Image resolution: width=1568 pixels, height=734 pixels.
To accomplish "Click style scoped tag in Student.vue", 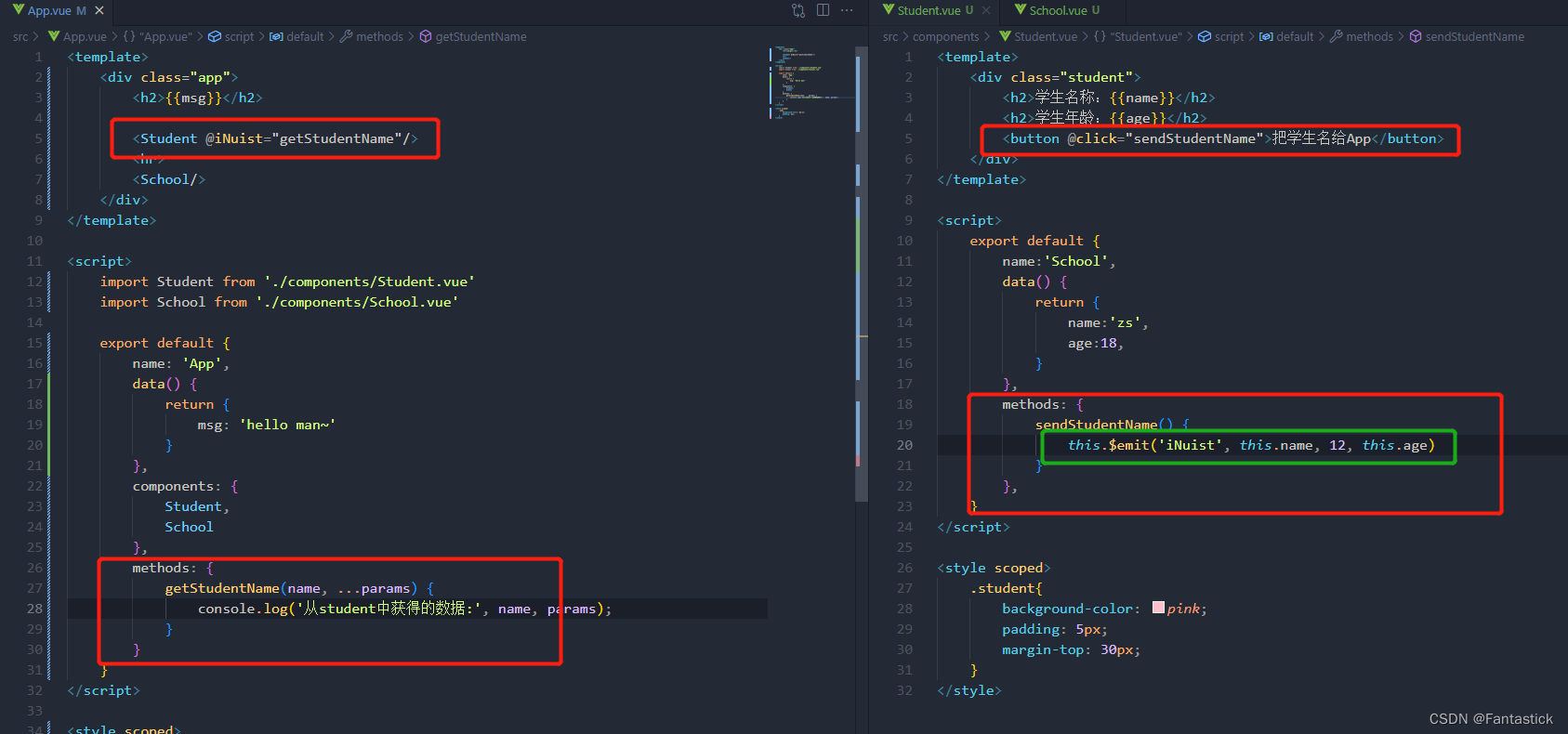I will pyautogui.click(x=994, y=568).
